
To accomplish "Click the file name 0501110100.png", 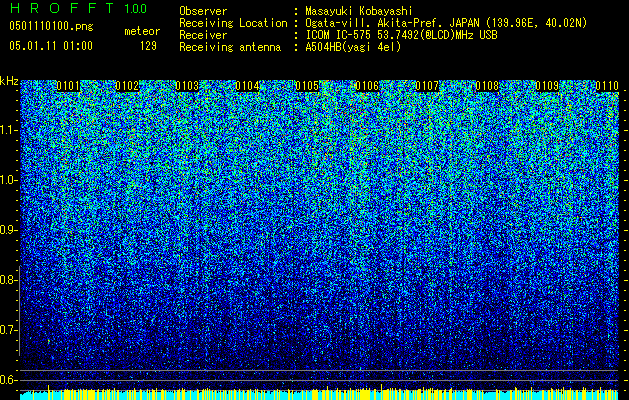I will (51, 26).
